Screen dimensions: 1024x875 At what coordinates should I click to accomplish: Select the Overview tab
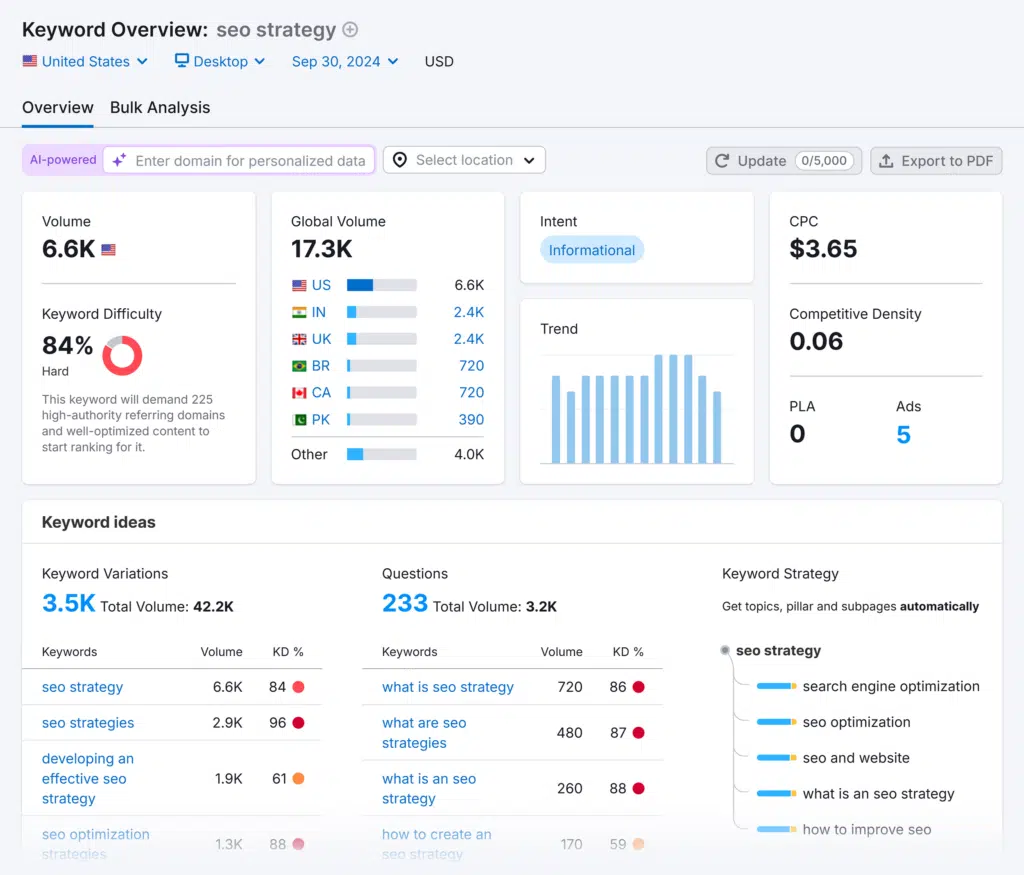pyautogui.click(x=57, y=107)
